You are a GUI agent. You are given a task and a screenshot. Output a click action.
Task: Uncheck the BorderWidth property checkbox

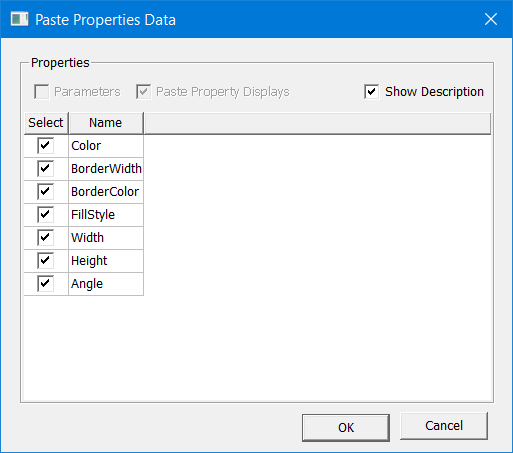45,169
